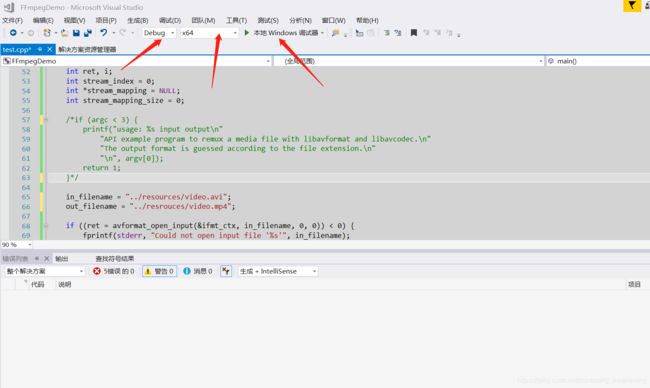The width and height of the screenshot is (650, 388).
Task: Click the new project toolbar icon
Action: point(47,33)
